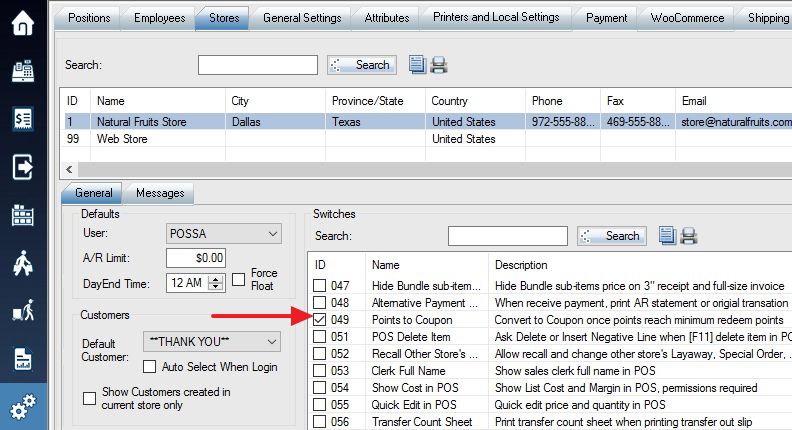This screenshot has width=792, height=430.
Task: Click the stores list scroll left arrow
Action: click(x=69, y=169)
